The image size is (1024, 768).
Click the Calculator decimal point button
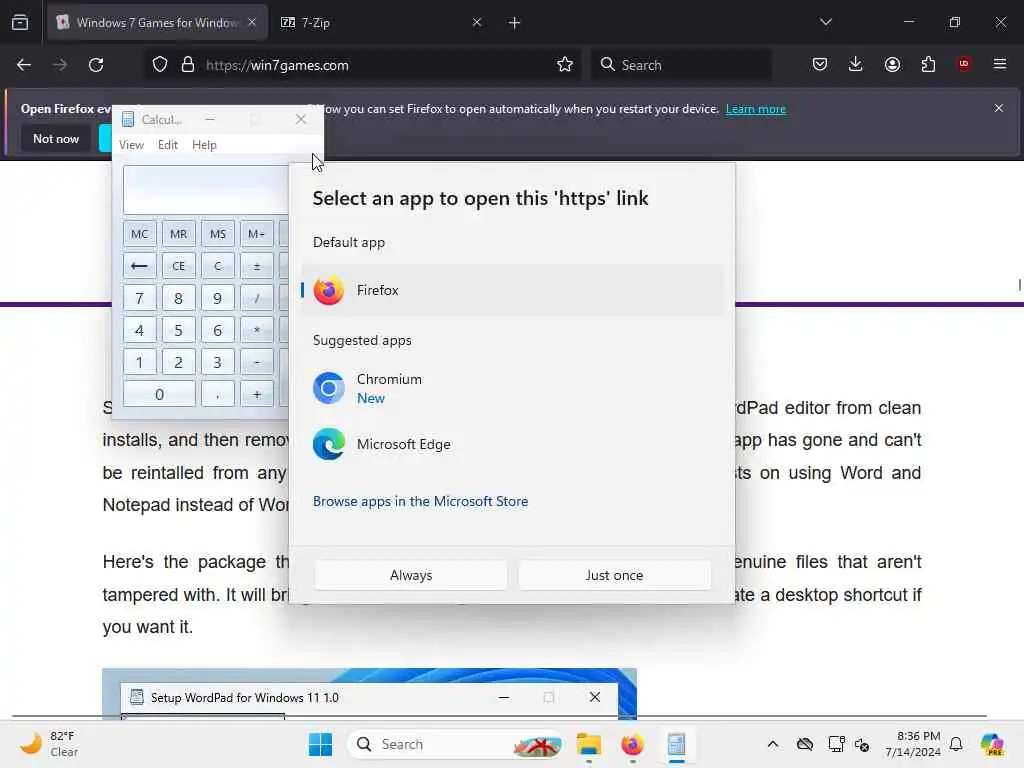[217, 394]
